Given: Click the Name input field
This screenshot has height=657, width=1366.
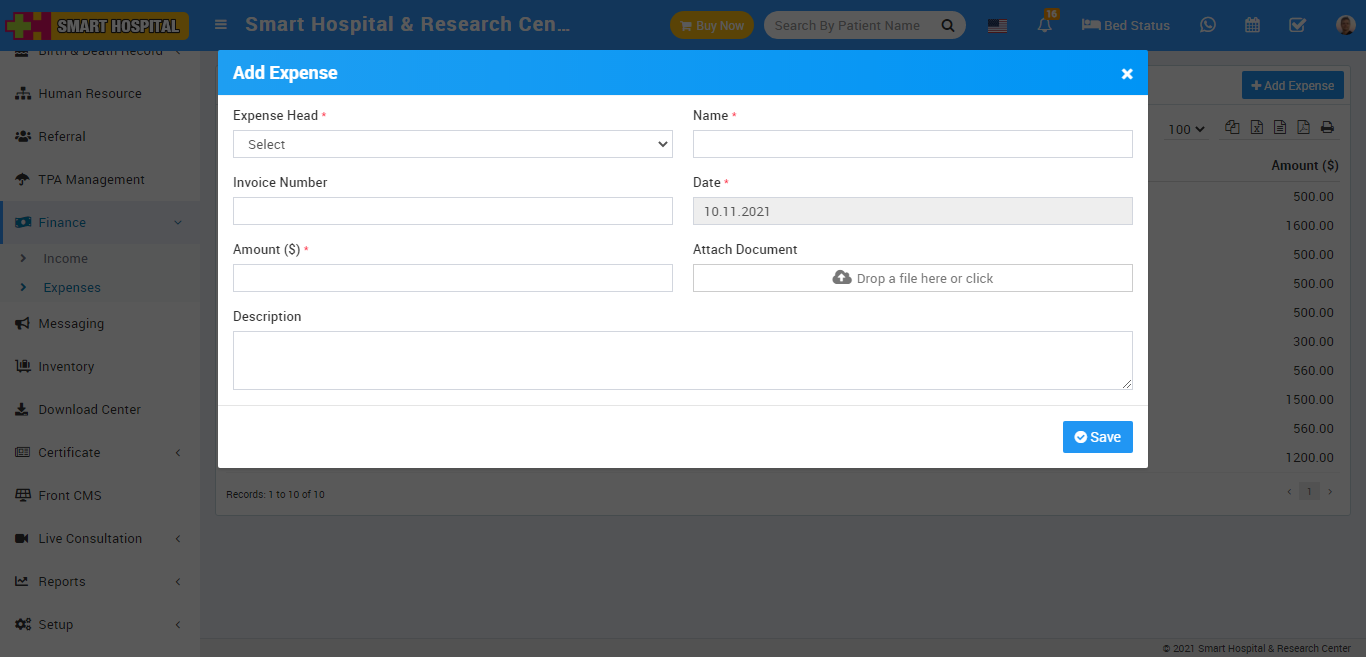Looking at the screenshot, I should pos(912,144).
